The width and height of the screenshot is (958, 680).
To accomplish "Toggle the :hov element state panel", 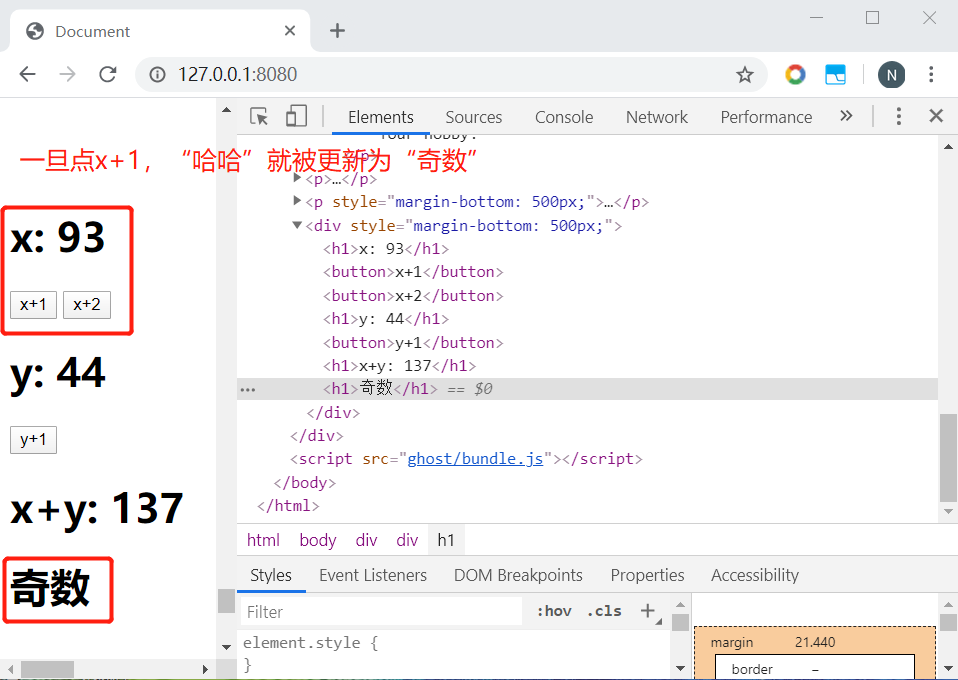I will pos(554,612).
